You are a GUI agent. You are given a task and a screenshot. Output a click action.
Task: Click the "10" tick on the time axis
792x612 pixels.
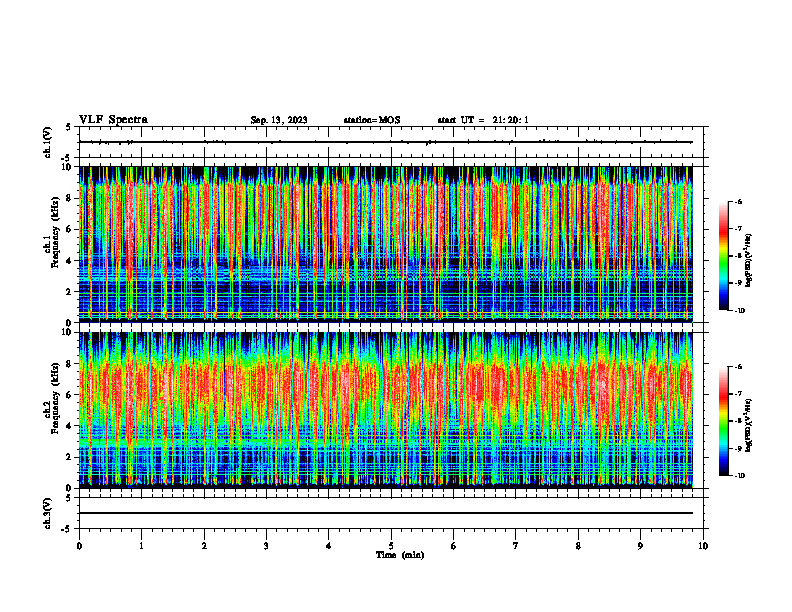703,546
